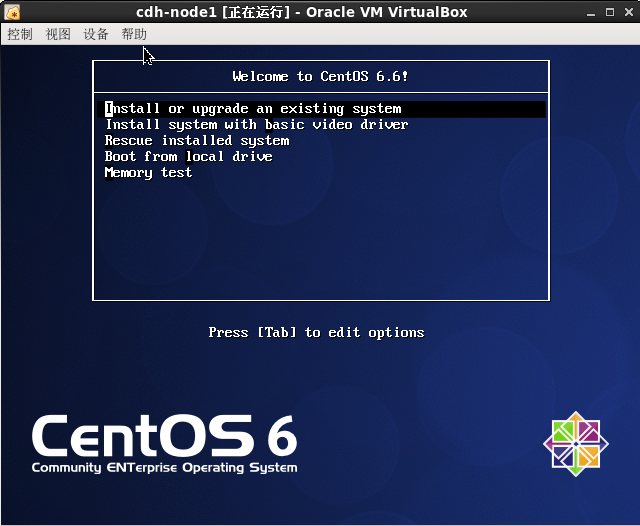The height and width of the screenshot is (526, 640).
Task: Open the 控制 menu
Action: coord(20,34)
